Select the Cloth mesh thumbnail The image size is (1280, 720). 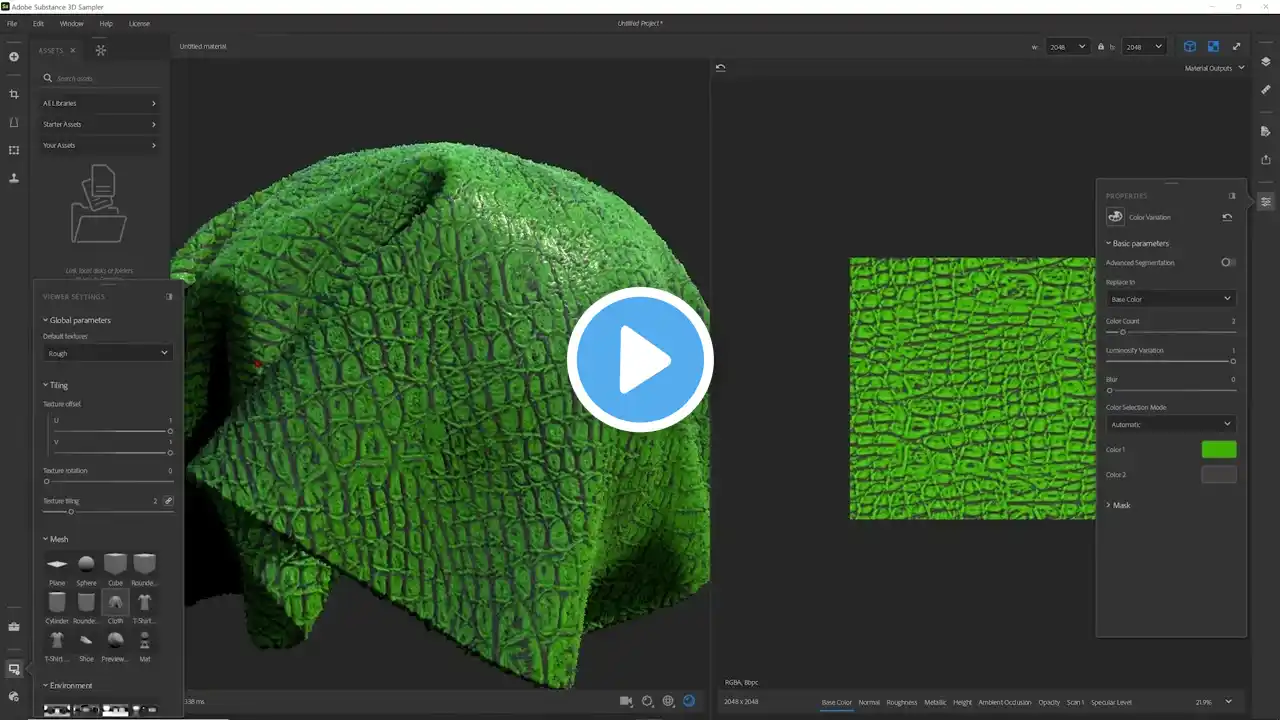coord(116,601)
